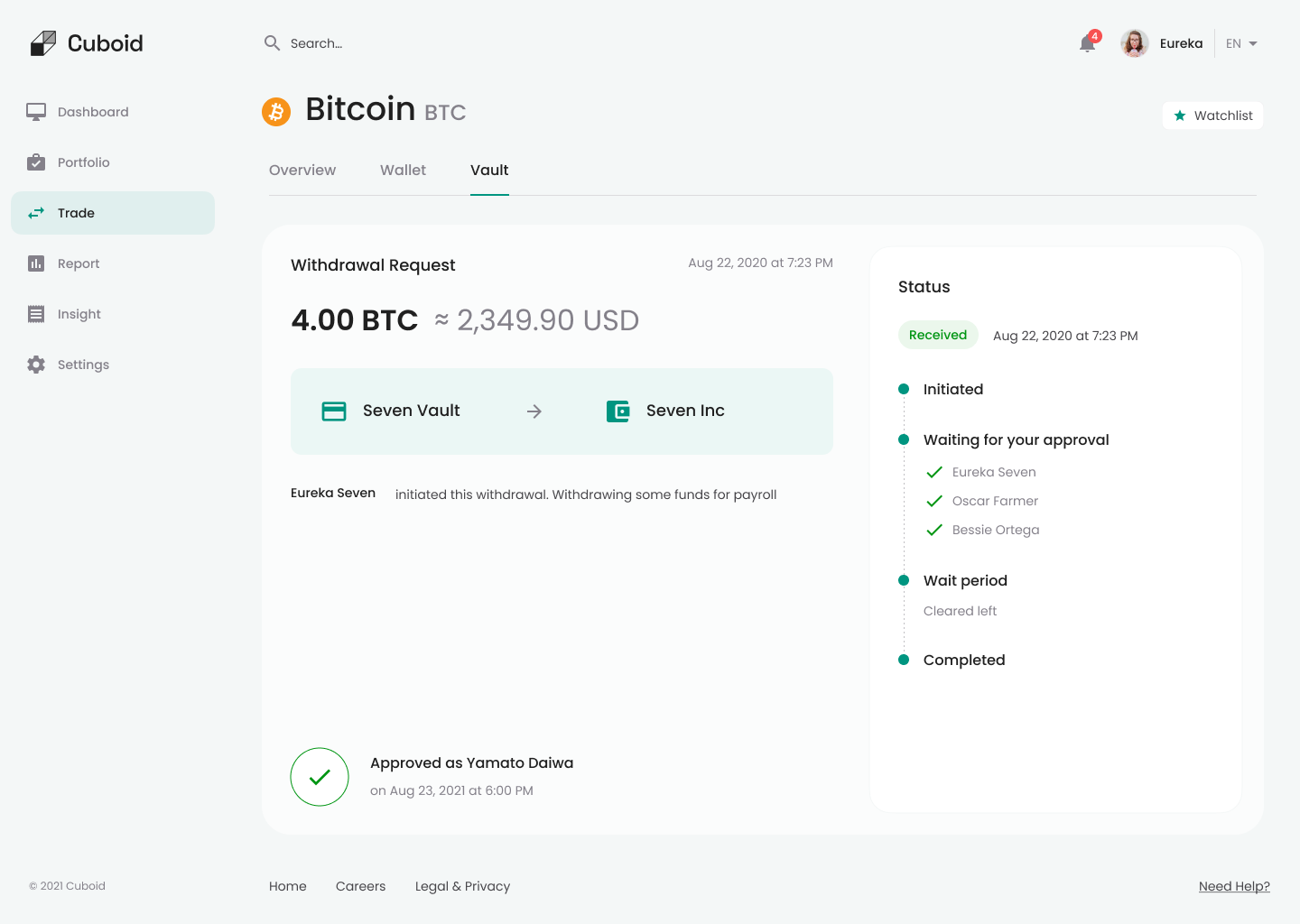Click the Wait period dot on the status timeline
This screenshot has height=924, width=1300.
[x=904, y=580]
